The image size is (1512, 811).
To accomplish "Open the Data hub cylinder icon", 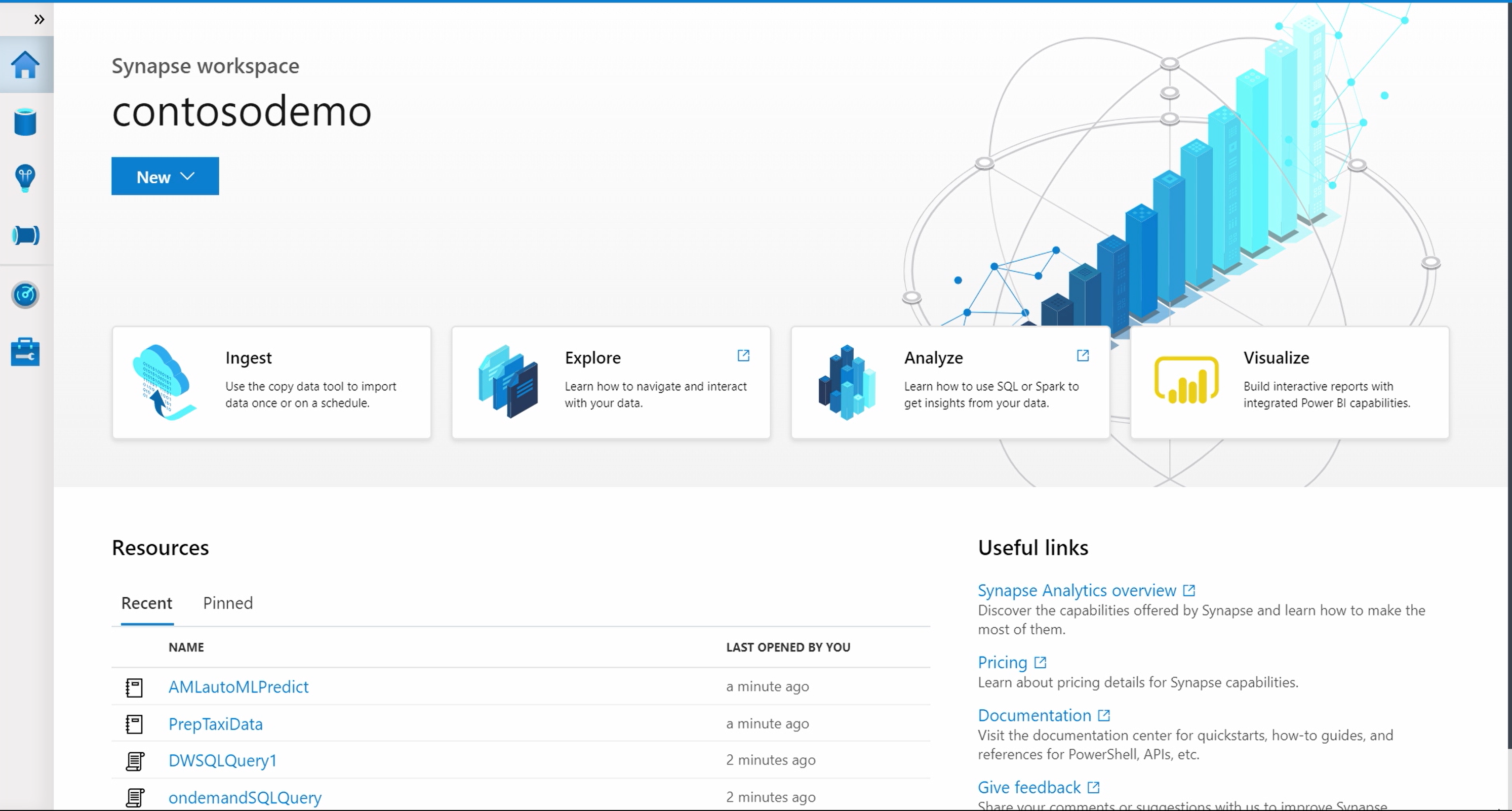I will point(25,122).
